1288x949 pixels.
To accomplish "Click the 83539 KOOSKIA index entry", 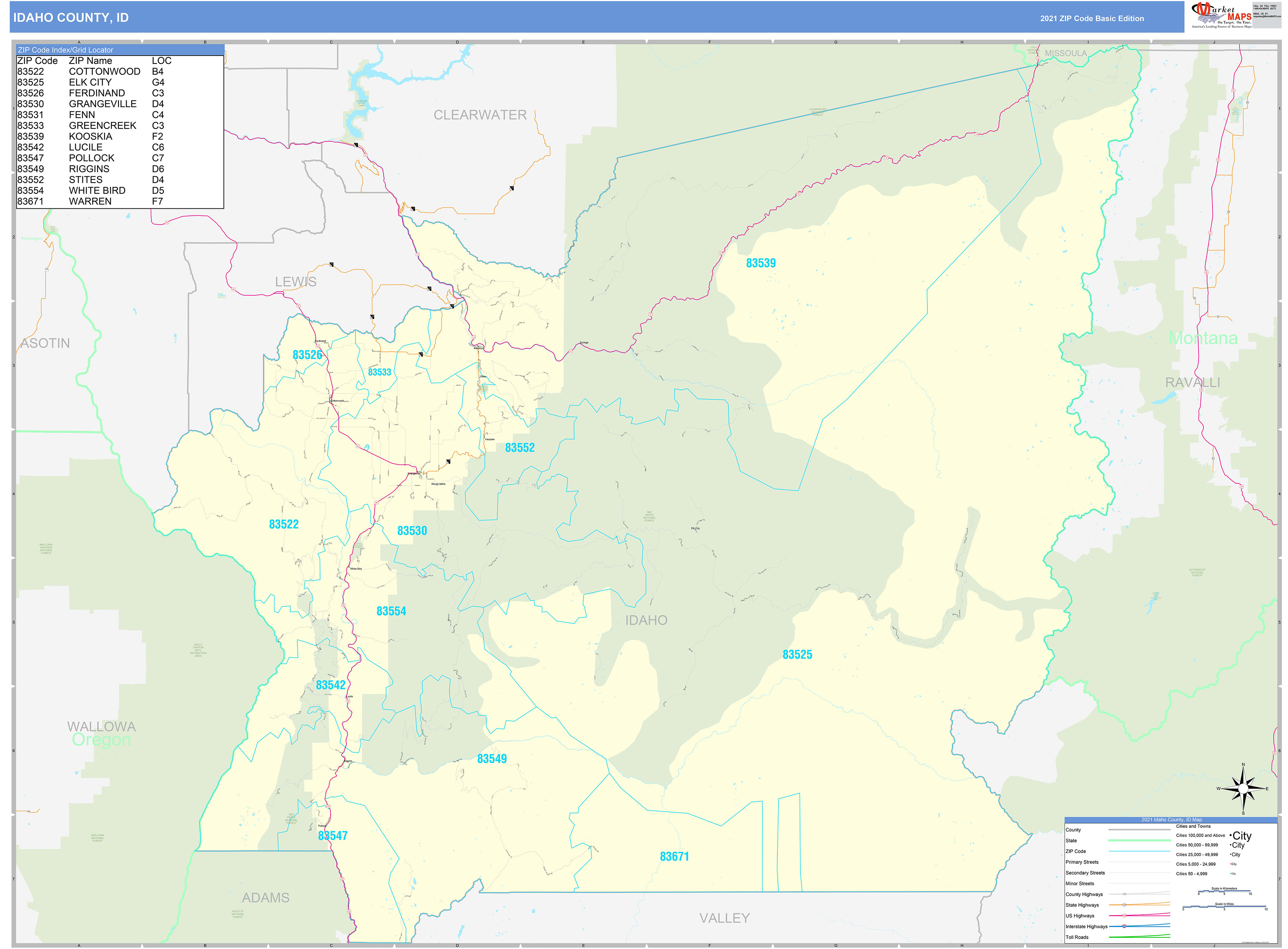I will (x=69, y=135).
